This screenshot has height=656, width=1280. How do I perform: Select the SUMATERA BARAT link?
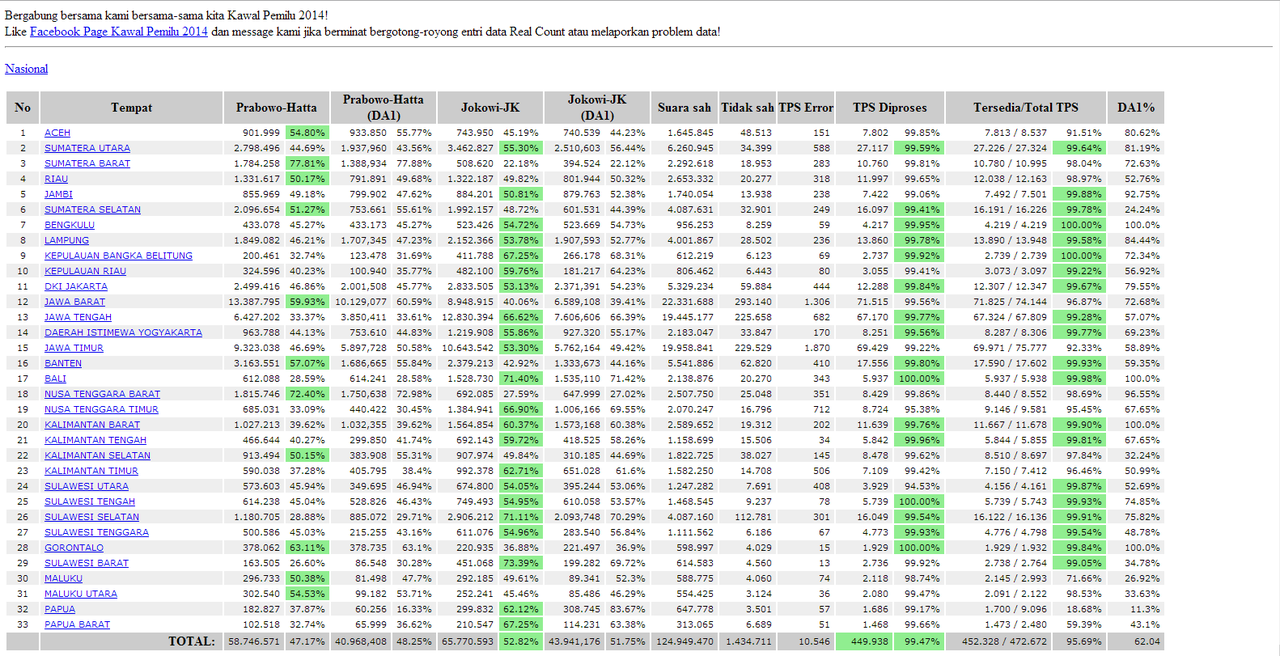(87, 163)
